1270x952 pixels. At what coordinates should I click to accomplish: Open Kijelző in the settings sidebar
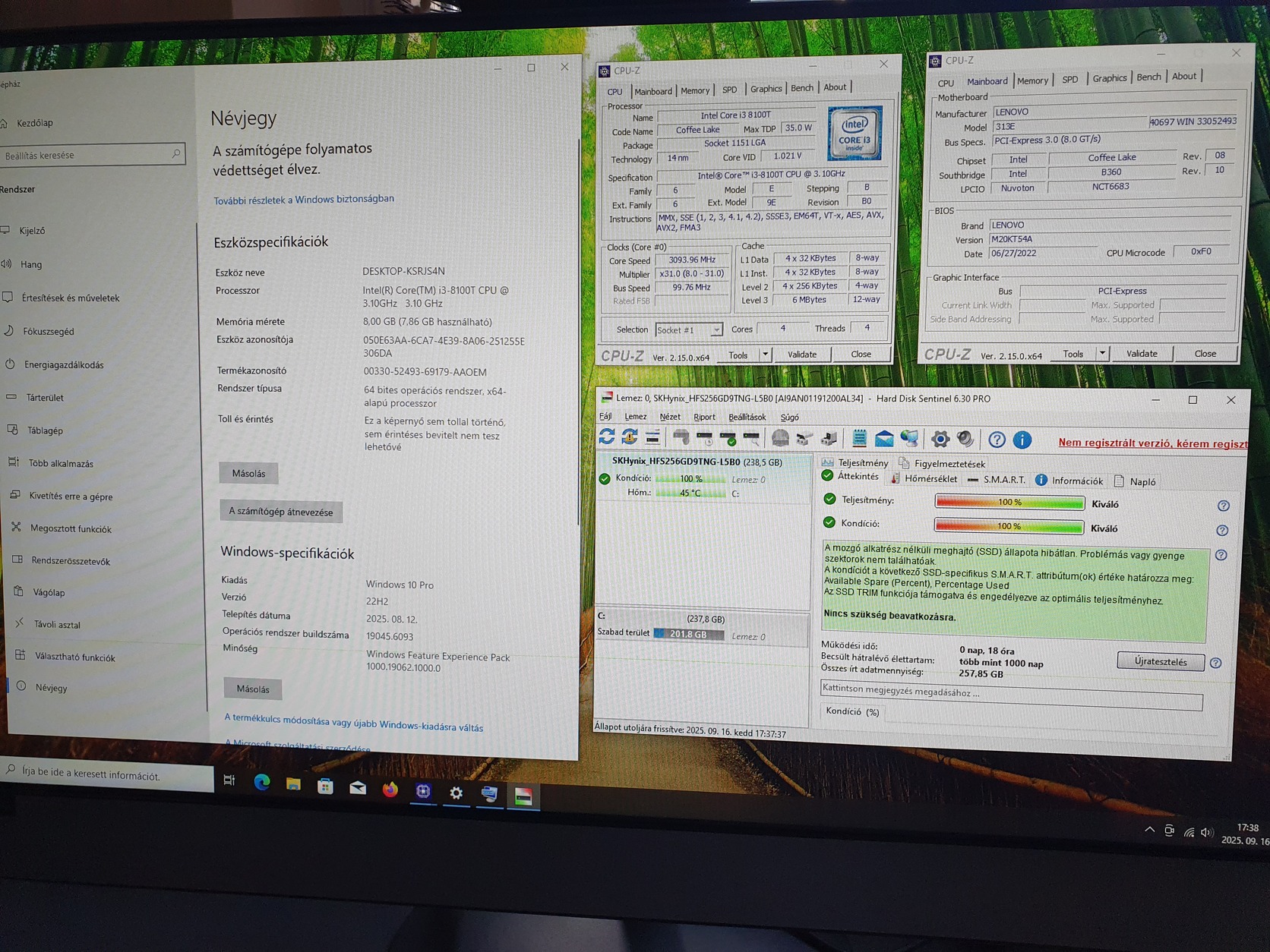tap(33, 231)
